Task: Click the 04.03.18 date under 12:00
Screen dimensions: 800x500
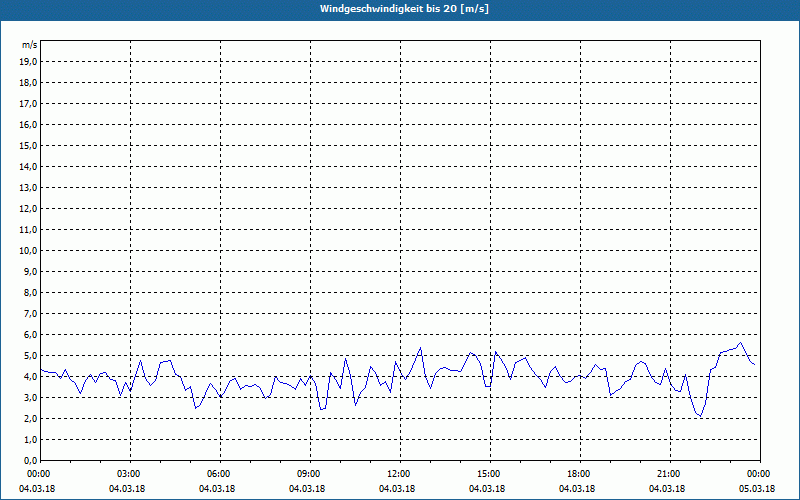Action: pos(397,489)
